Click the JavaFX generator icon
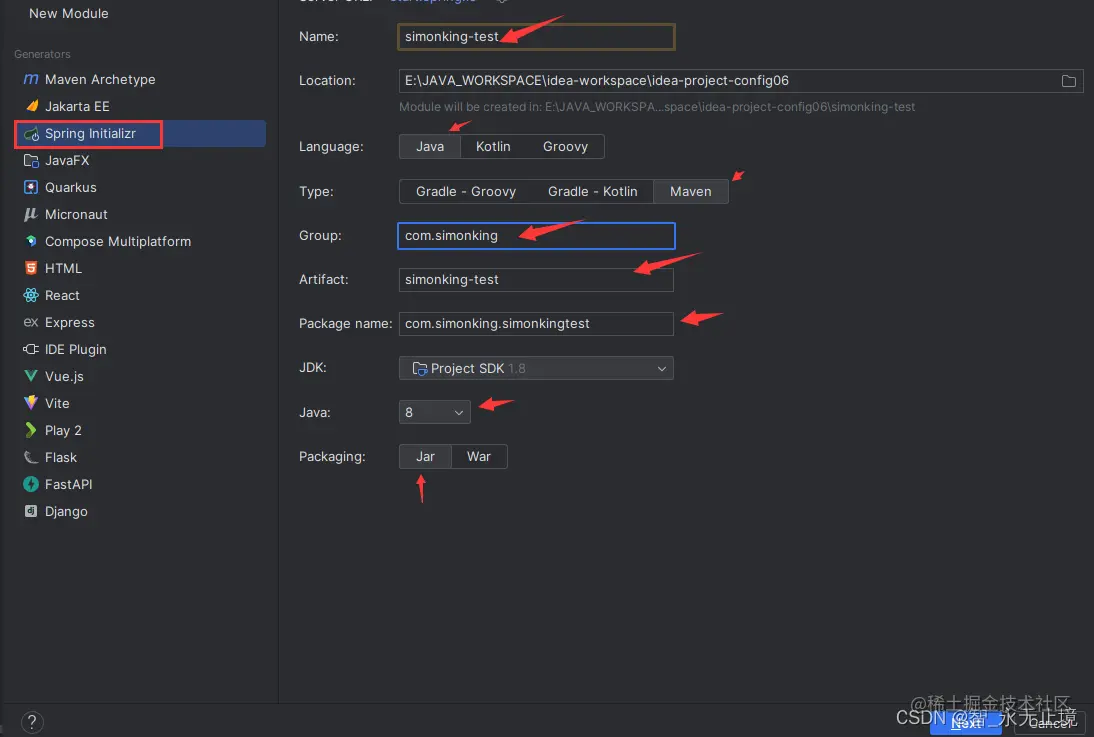Viewport: 1094px width, 737px height. [x=31, y=161]
